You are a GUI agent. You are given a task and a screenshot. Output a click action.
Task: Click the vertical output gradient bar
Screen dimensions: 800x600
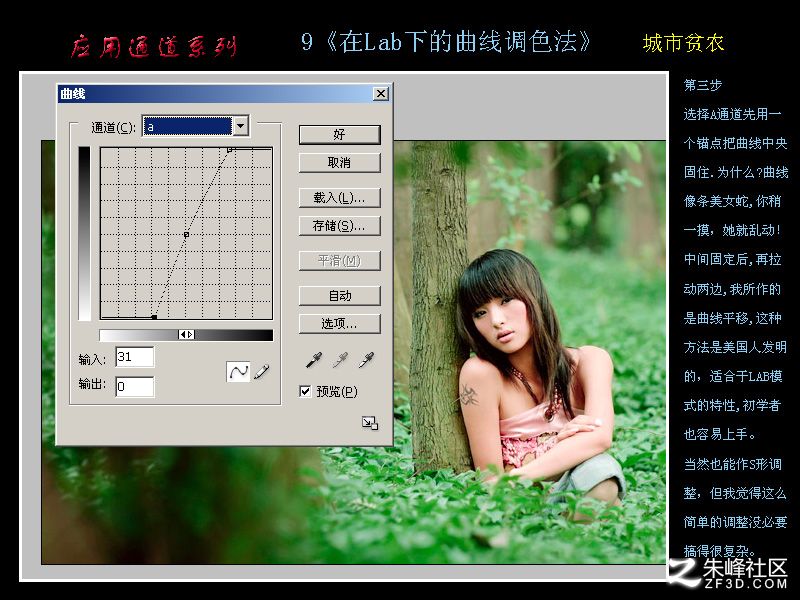click(x=84, y=233)
